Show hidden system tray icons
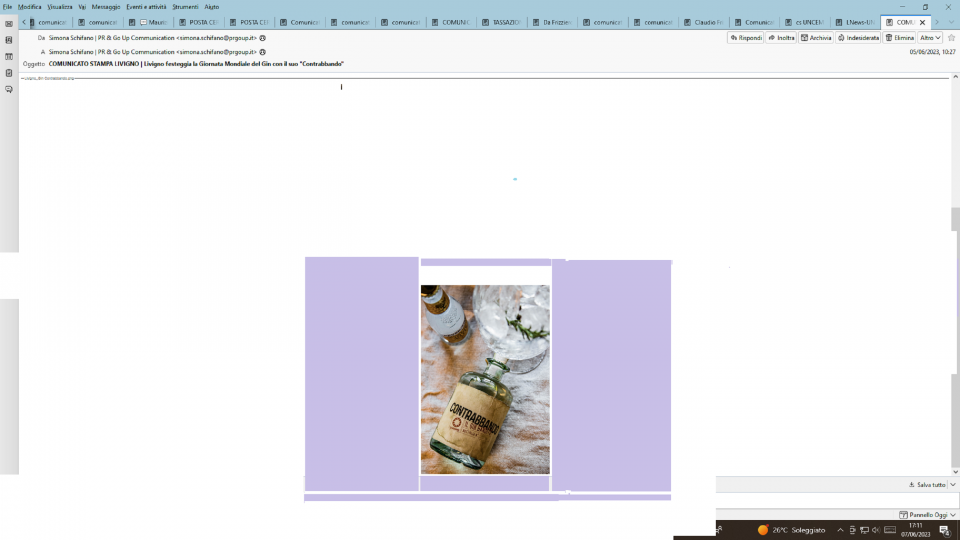This screenshot has width=960, height=540. (x=840, y=530)
